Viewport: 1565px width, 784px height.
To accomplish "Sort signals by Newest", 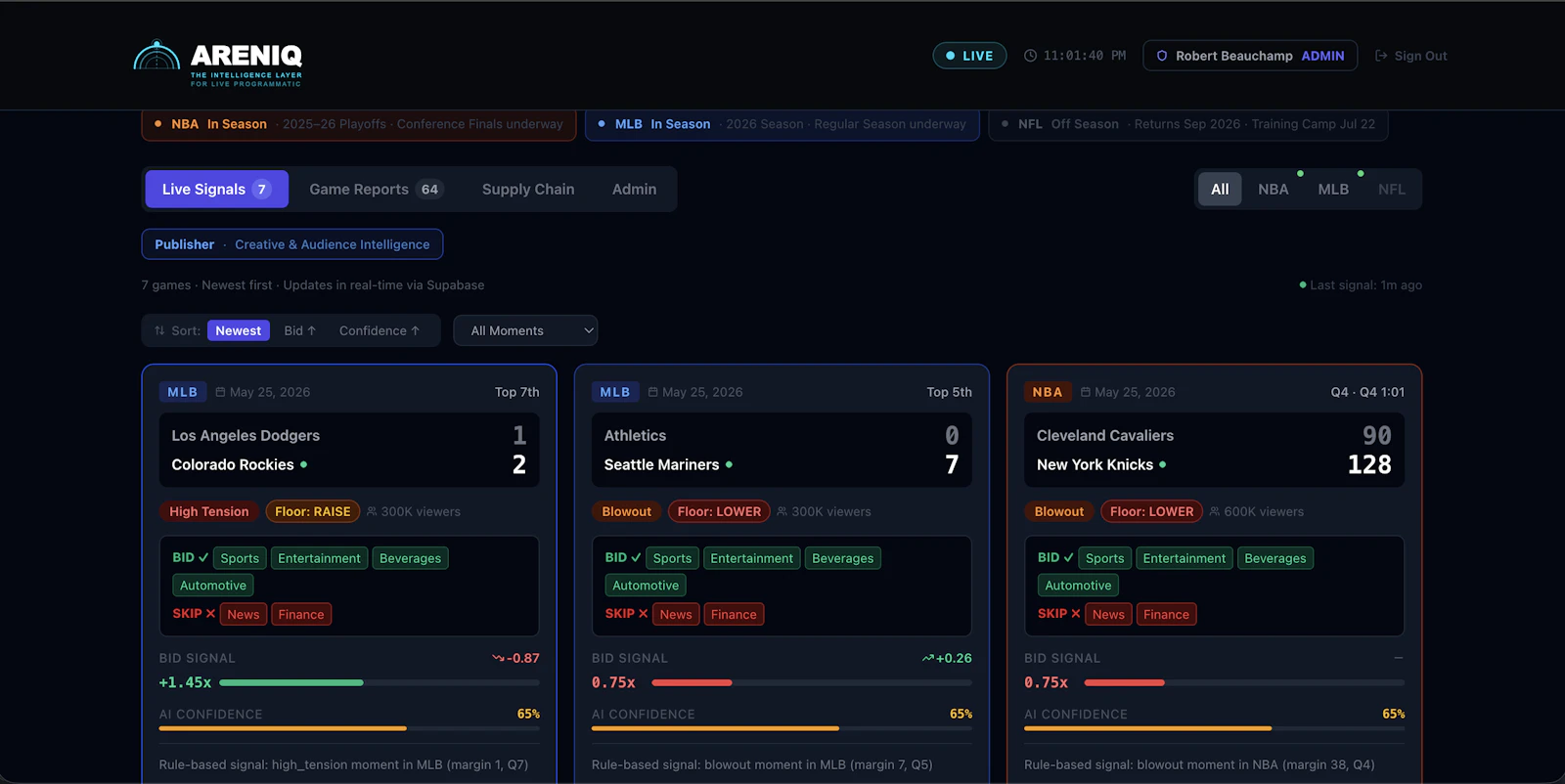I will point(239,330).
